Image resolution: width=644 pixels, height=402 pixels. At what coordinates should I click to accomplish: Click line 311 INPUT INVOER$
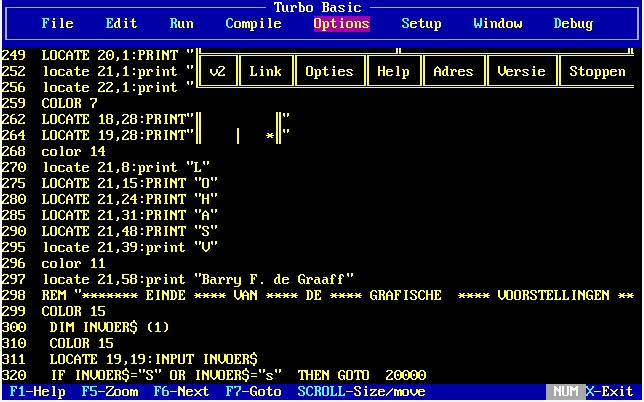pos(129,360)
